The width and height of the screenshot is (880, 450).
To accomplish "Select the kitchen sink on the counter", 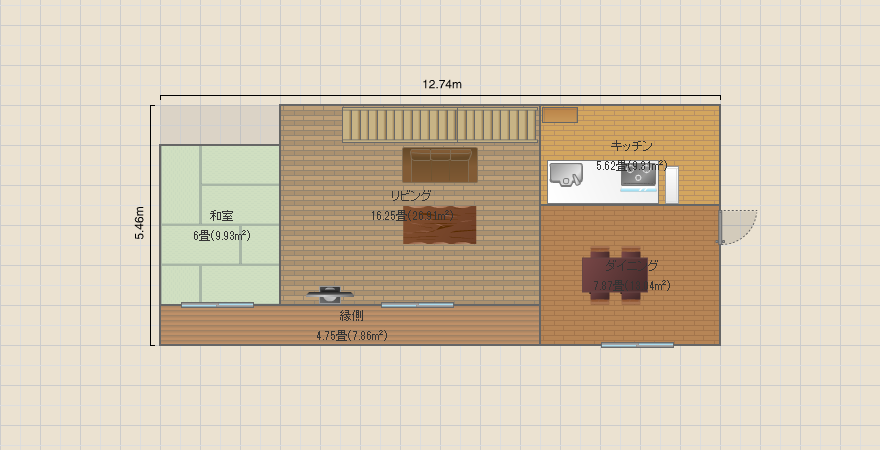I will pyautogui.click(x=566, y=175).
